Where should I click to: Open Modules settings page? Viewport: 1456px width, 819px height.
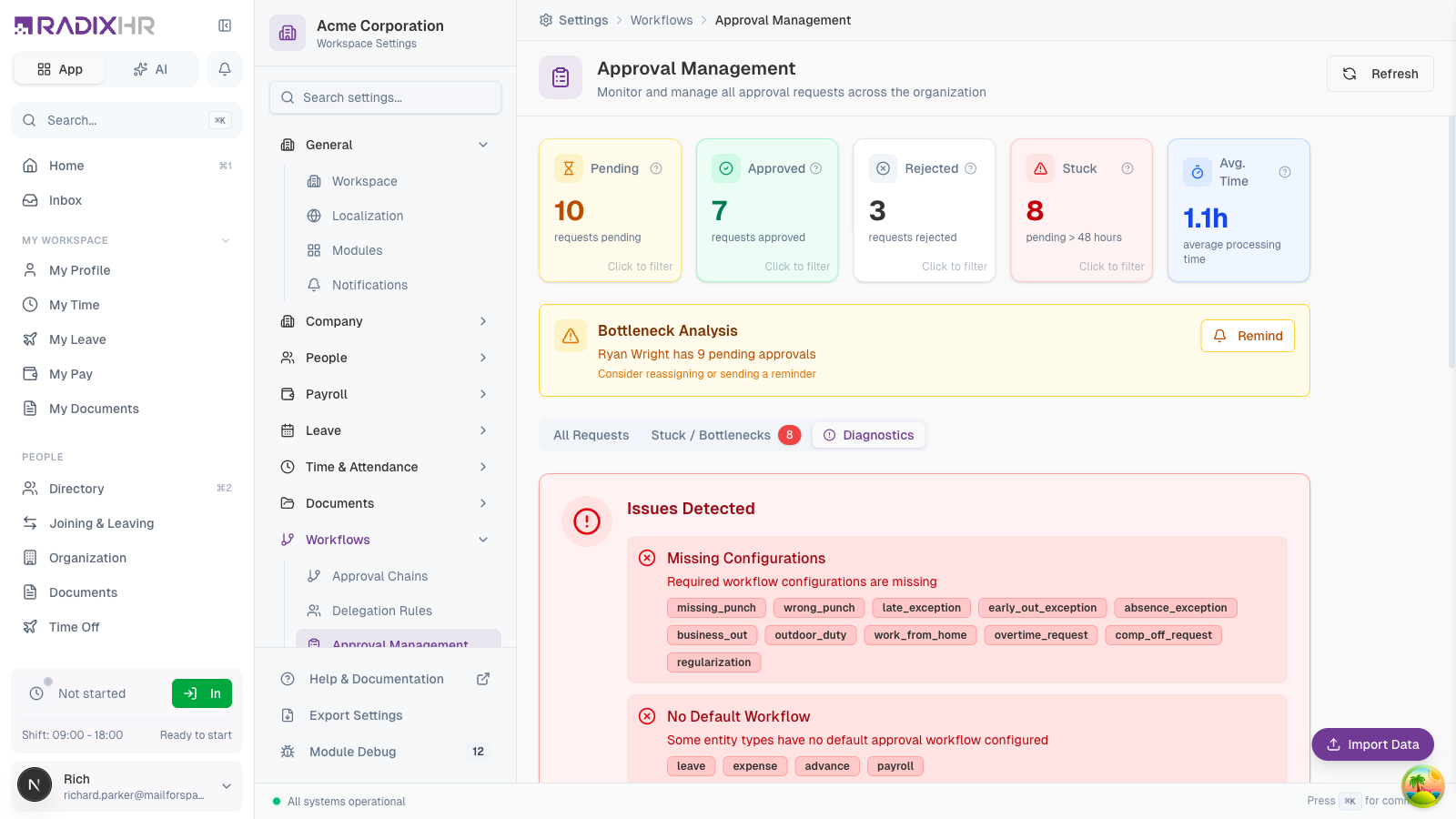[x=399, y=250]
